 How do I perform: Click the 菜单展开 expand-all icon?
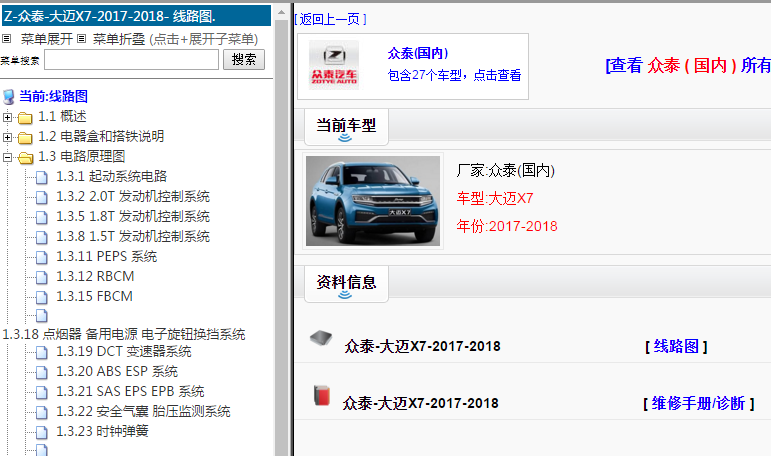point(6,38)
